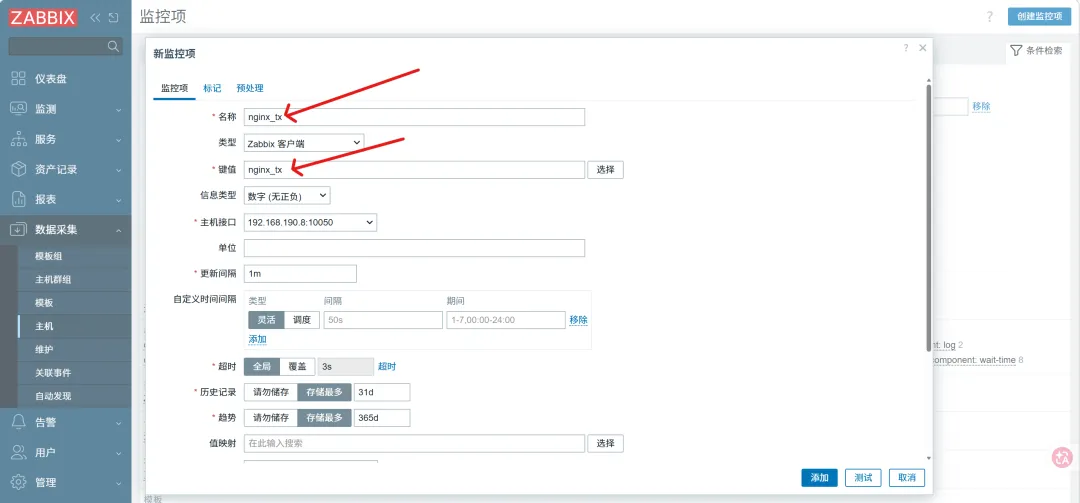This screenshot has height=503, width=1080.
Task: Click the 创建监控项 button
Action: pyautogui.click(x=1039, y=17)
